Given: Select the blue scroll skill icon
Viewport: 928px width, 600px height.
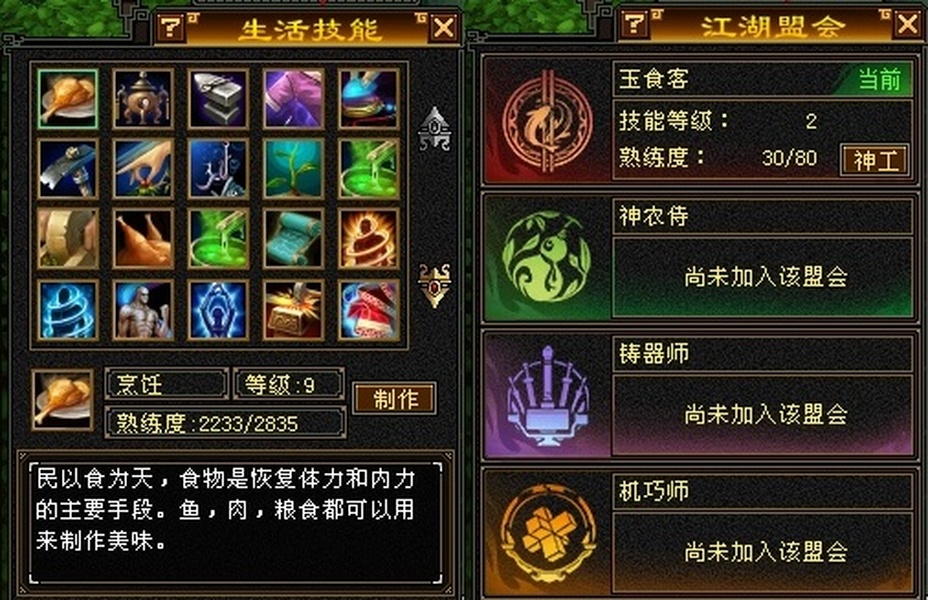Looking at the screenshot, I should (x=294, y=238).
